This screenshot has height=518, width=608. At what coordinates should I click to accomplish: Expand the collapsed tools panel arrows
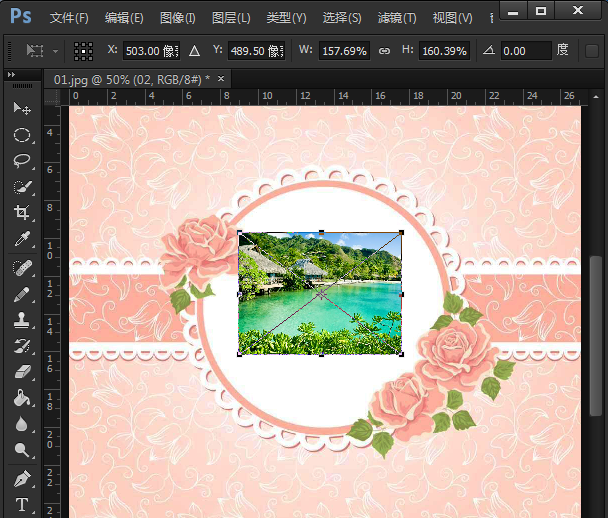12,75
